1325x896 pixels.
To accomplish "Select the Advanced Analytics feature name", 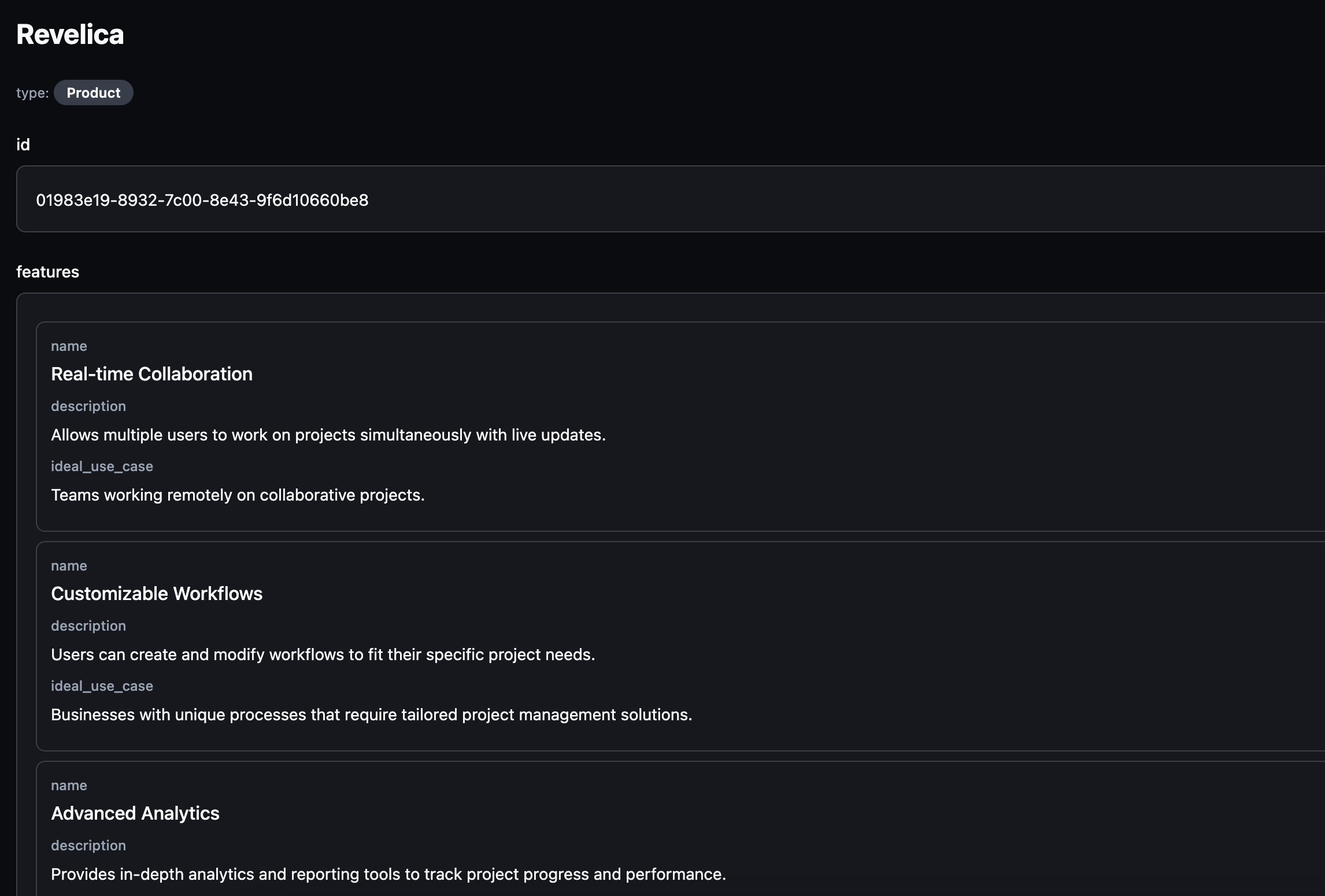I will [x=135, y=813].
